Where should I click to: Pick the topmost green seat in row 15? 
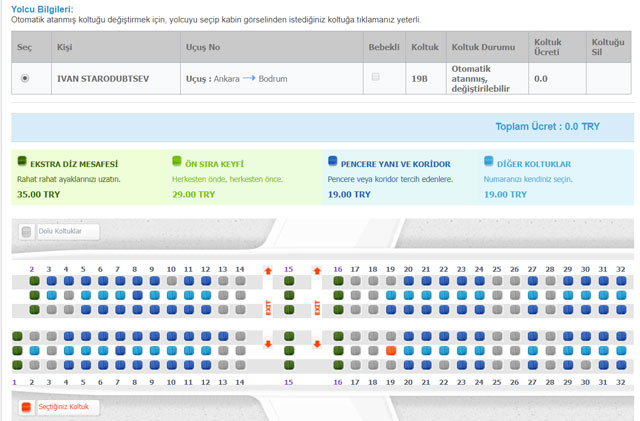(x=289, y=282)
